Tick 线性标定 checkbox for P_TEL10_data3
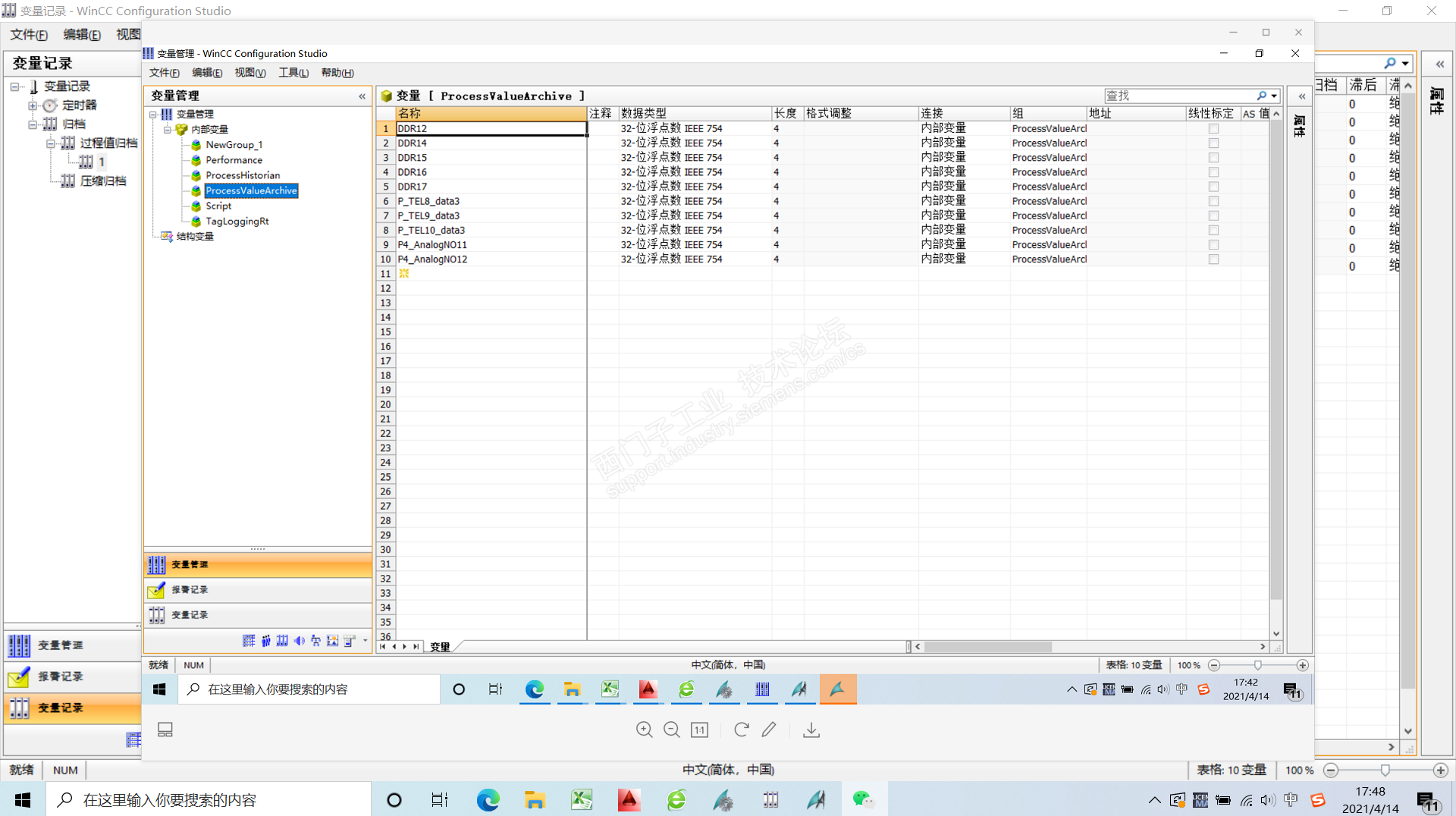 pyautogui.click(x=1213, y=230)
